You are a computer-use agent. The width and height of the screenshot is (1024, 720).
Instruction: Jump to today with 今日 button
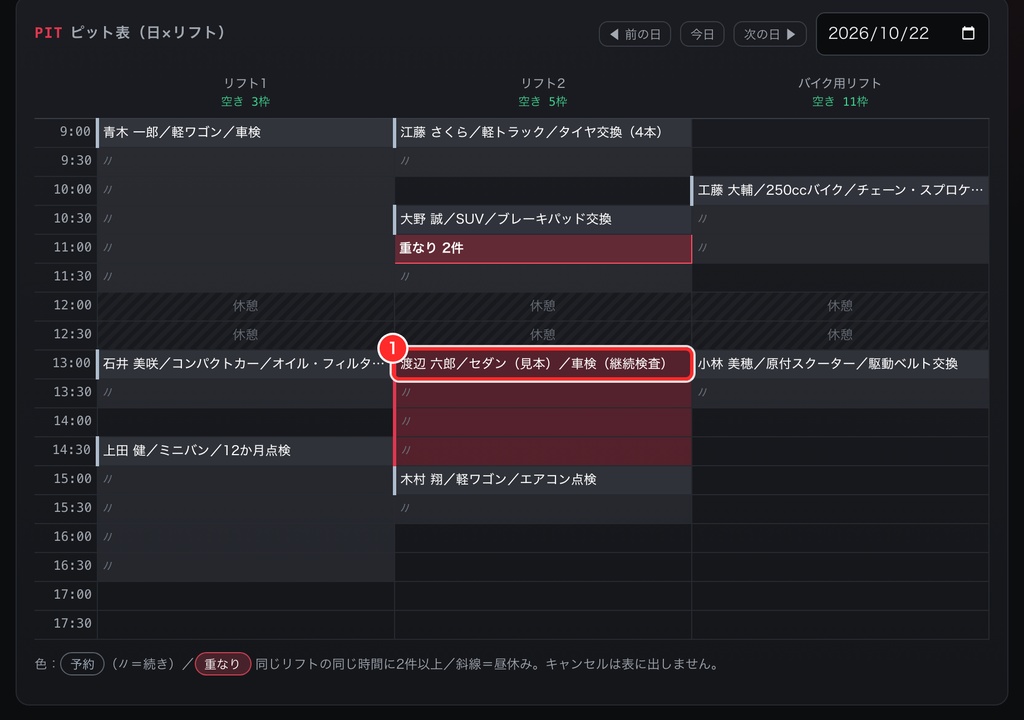[x=702, y=34]
